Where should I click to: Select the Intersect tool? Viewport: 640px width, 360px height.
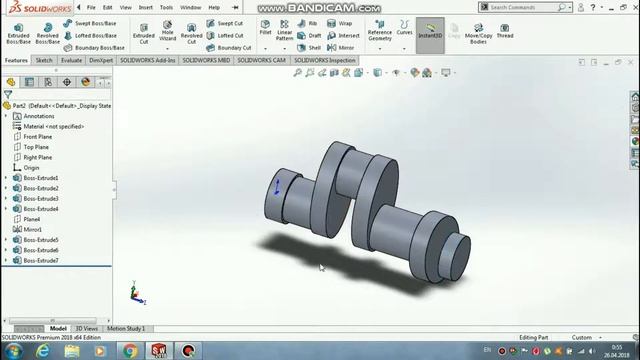click(x=343, y=36)
